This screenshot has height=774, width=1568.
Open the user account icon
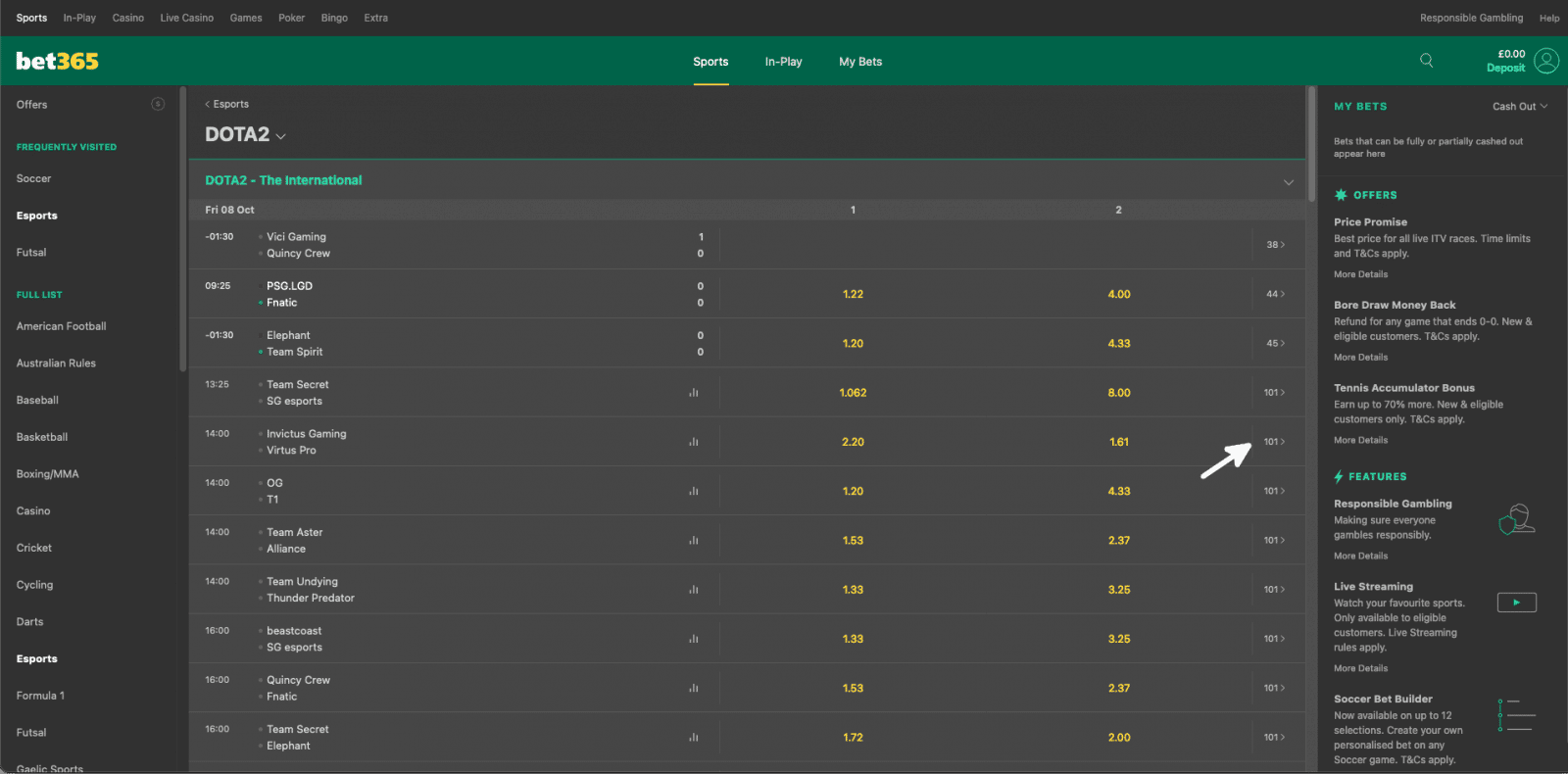click(x=1546, y=61)
